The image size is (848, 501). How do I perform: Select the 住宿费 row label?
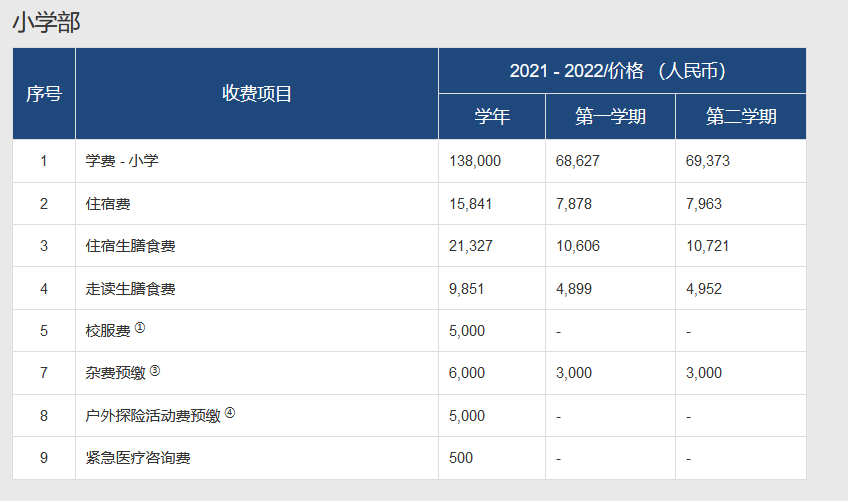click(108, 204)
